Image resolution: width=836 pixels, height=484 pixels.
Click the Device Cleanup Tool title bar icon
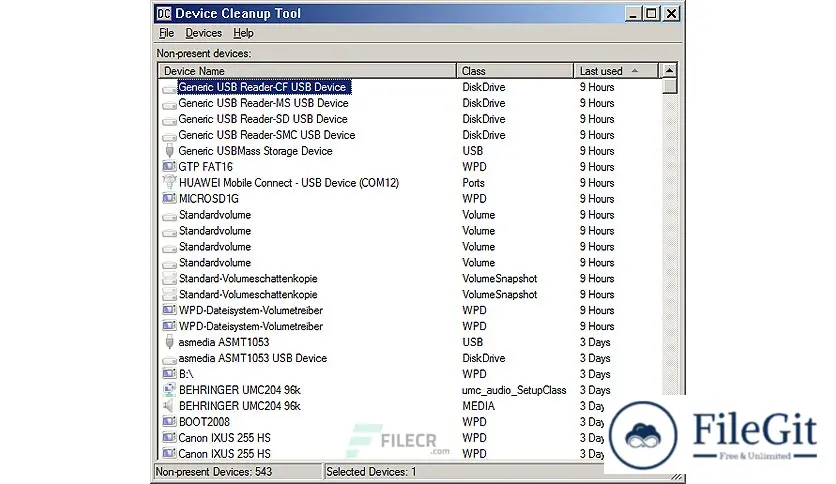164,13
